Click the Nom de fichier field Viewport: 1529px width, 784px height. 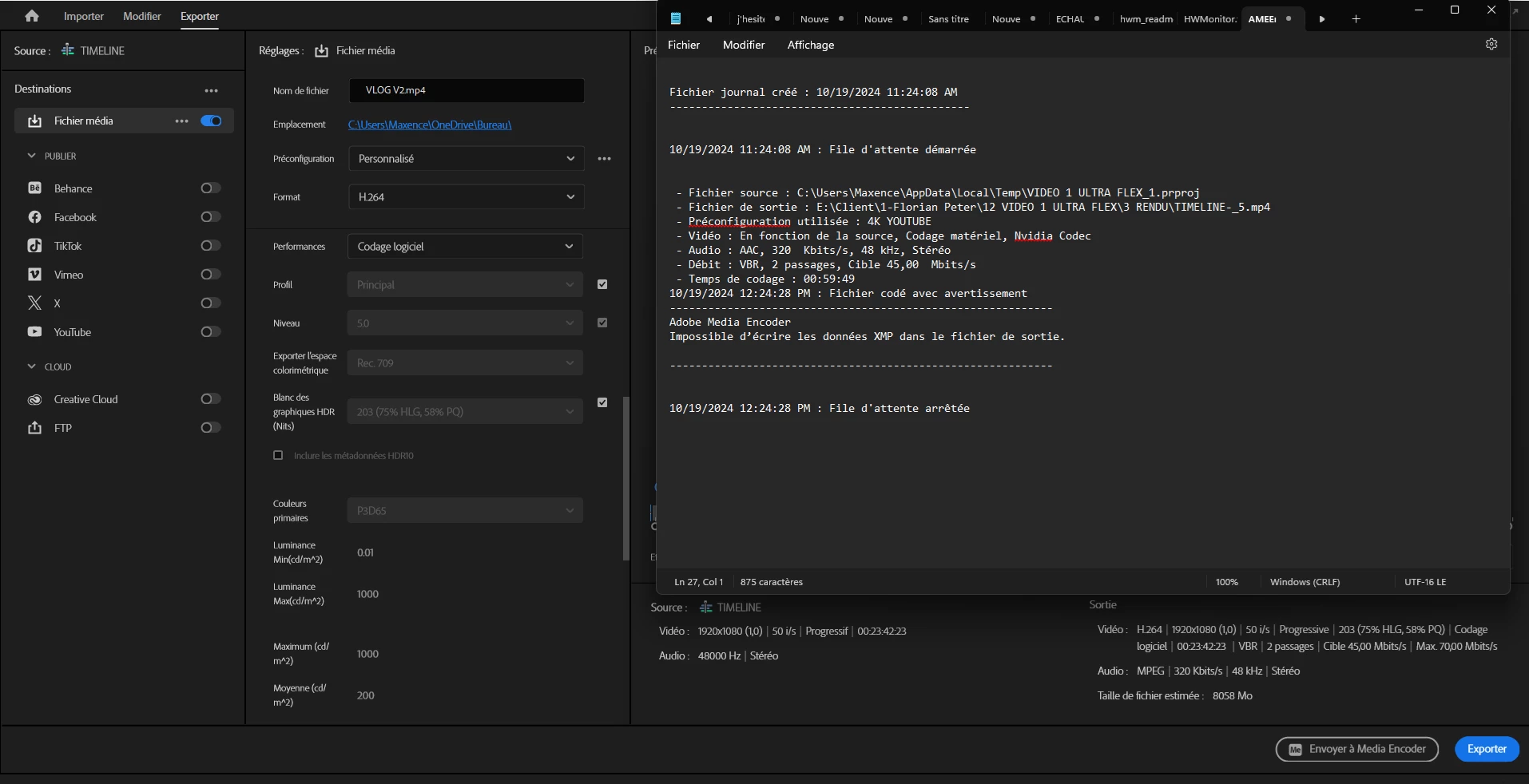(467, 90)
